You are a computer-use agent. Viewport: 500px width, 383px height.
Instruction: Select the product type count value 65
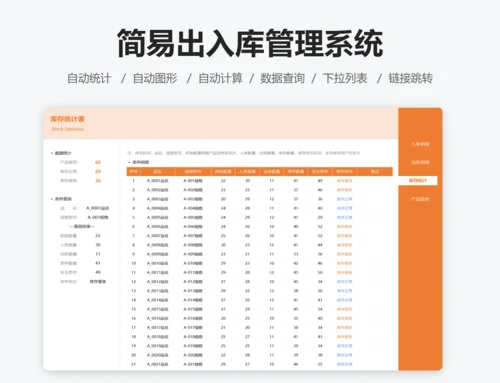[x=98, y=162]
